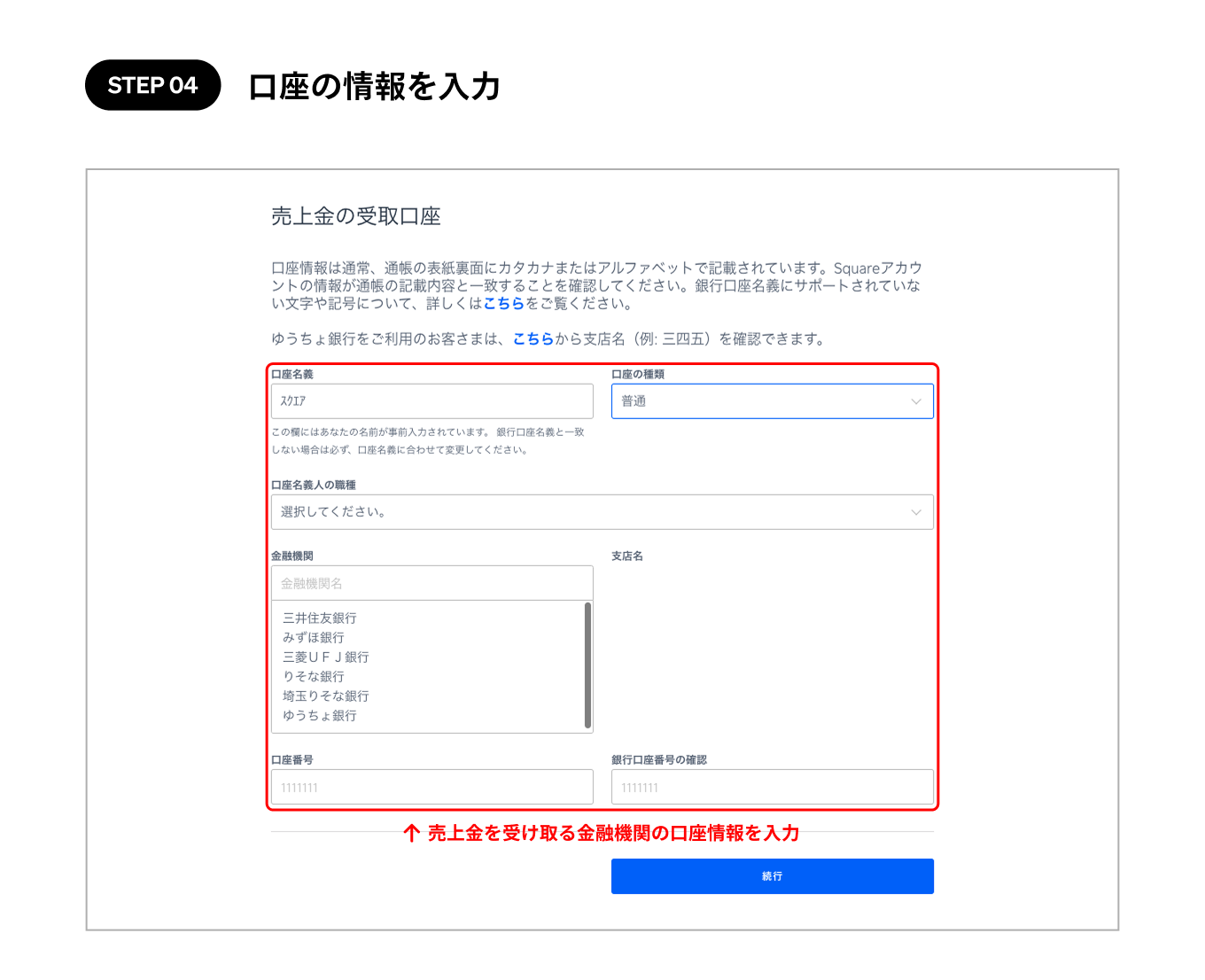Click the blue 続行 button
This screenshot has width=1205, height=980.
[772, 876]
